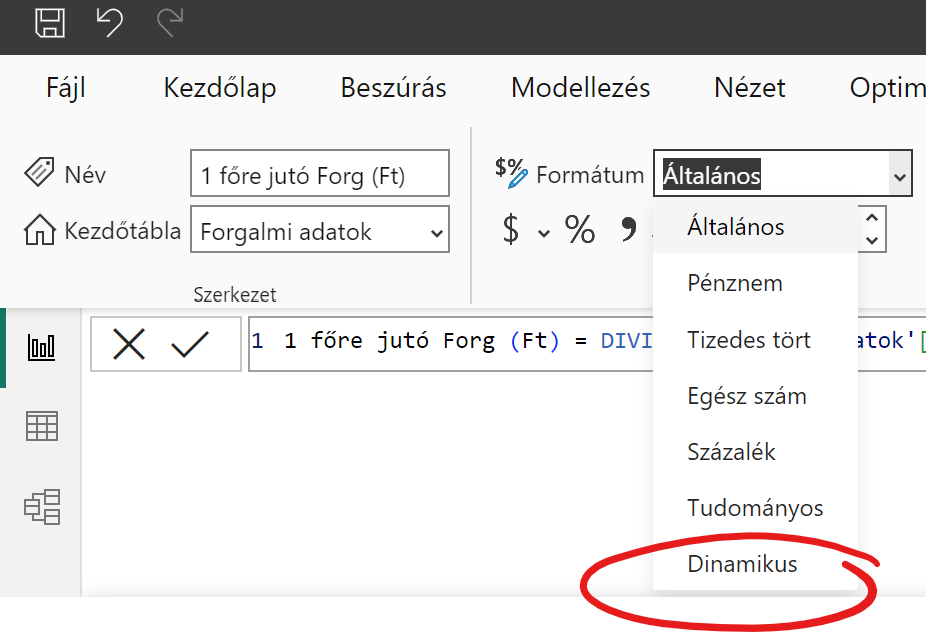Apply percentage format using % icon

580,230
